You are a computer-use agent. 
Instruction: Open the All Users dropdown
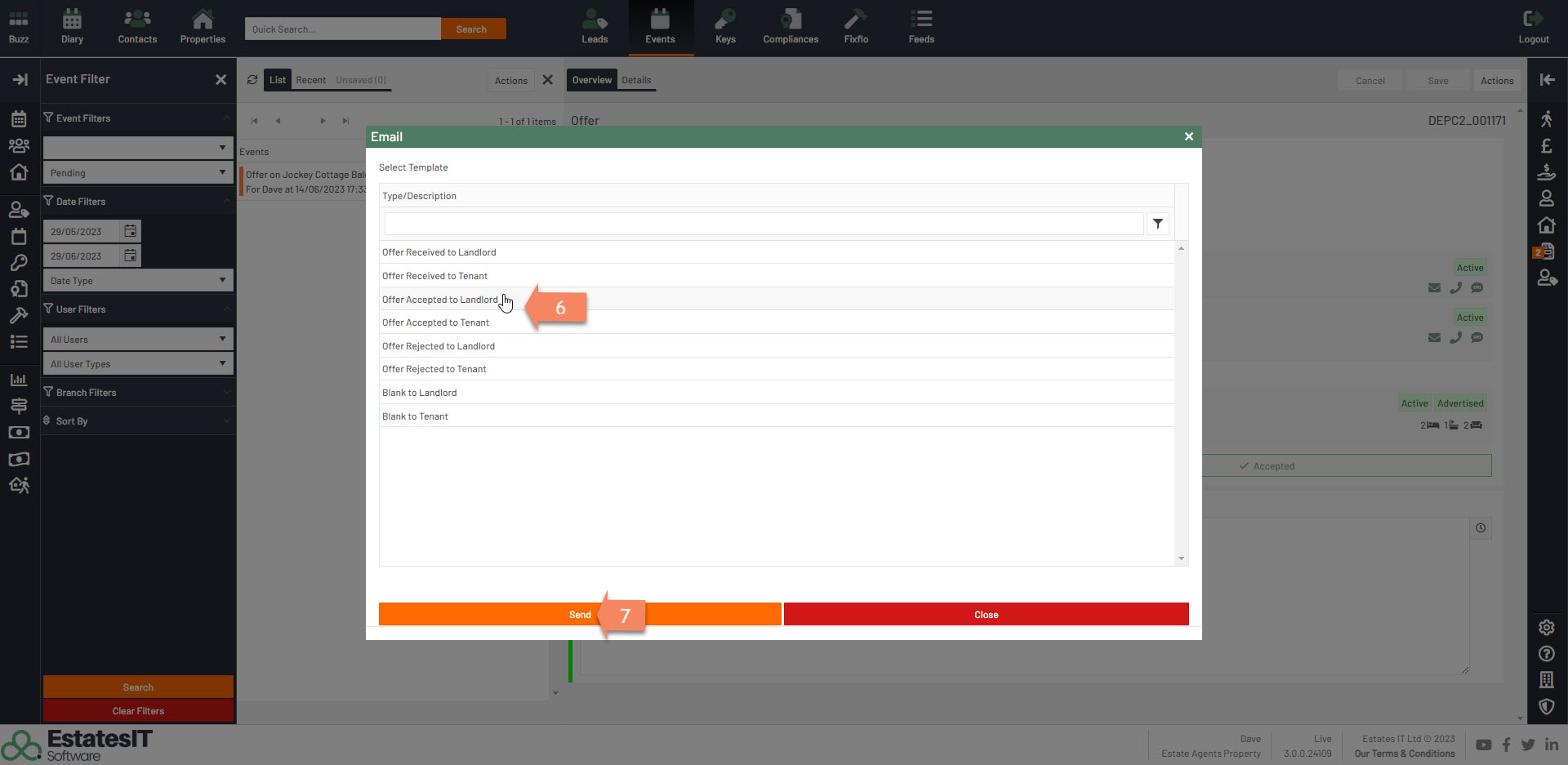click(137, 340)
